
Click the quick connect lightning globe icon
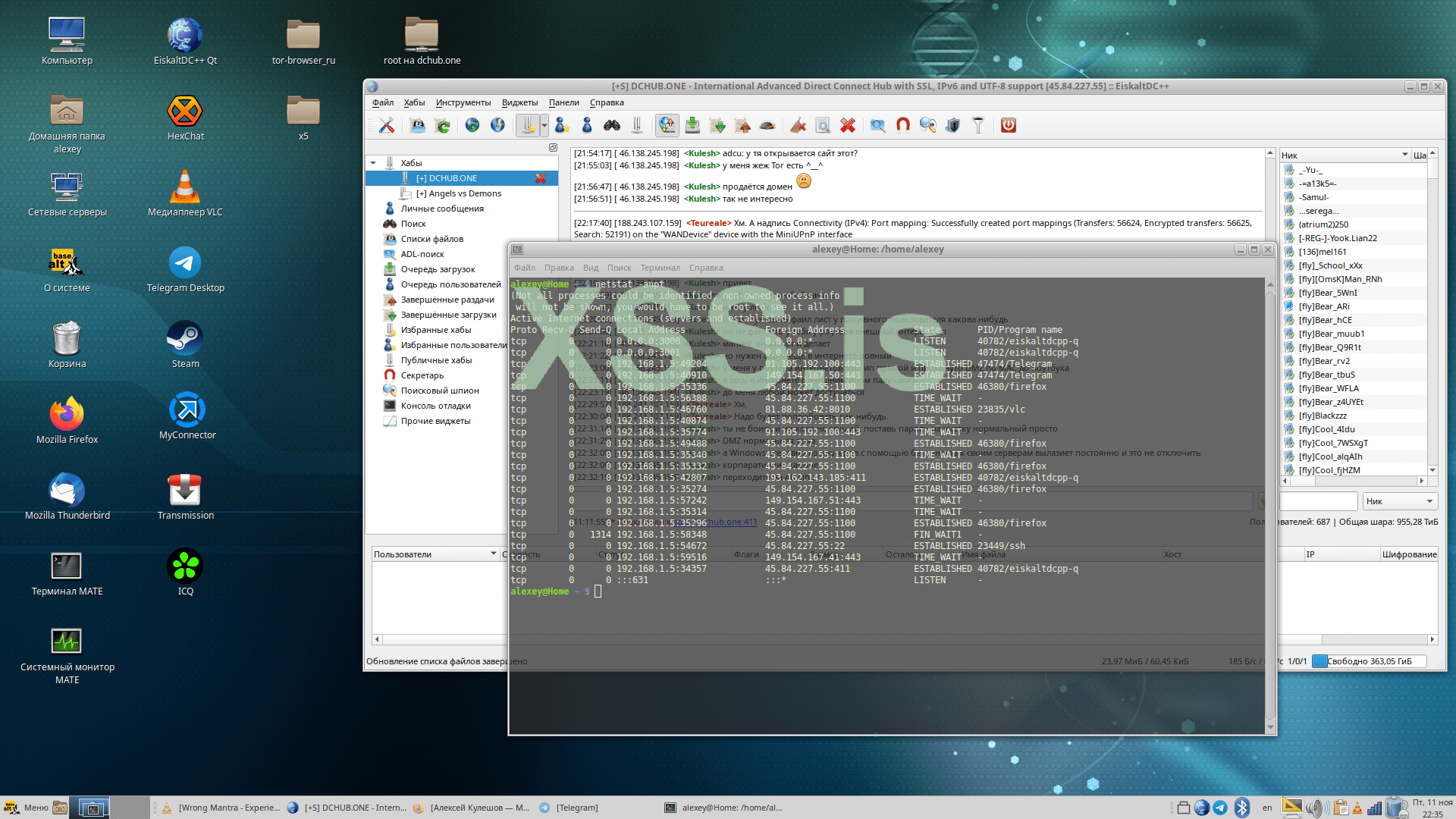pyautogui.click(x=497, y=126)
